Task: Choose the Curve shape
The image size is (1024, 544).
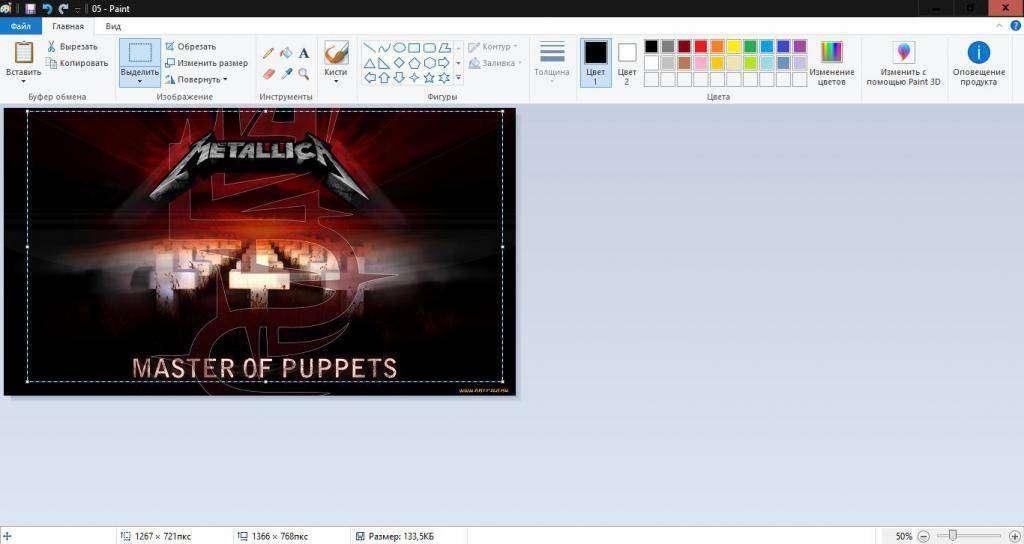Action: point(384,48)
